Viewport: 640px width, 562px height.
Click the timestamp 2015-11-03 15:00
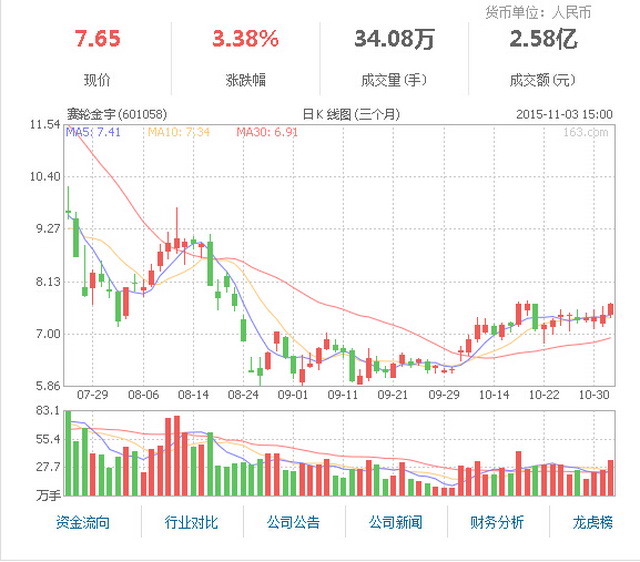pos(564,114)
